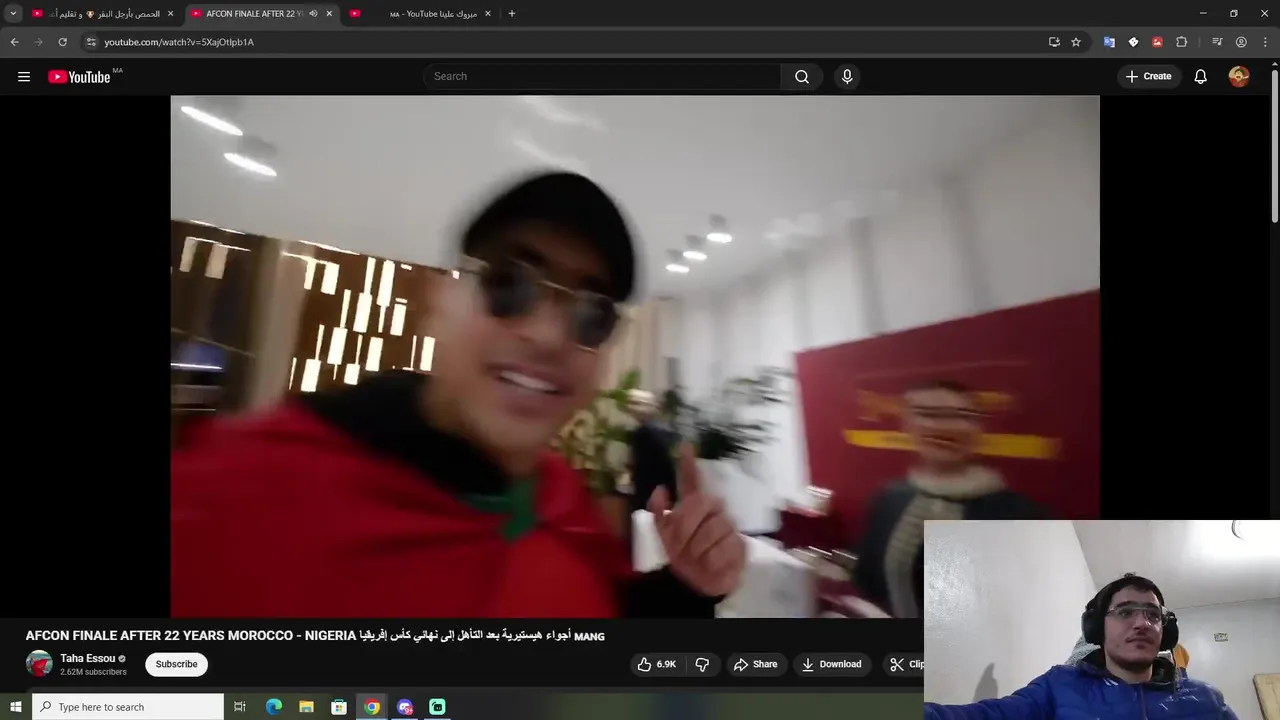Close the first YouTube tab
This screenshot has height=720, width=1280.
tap(170, 14)
